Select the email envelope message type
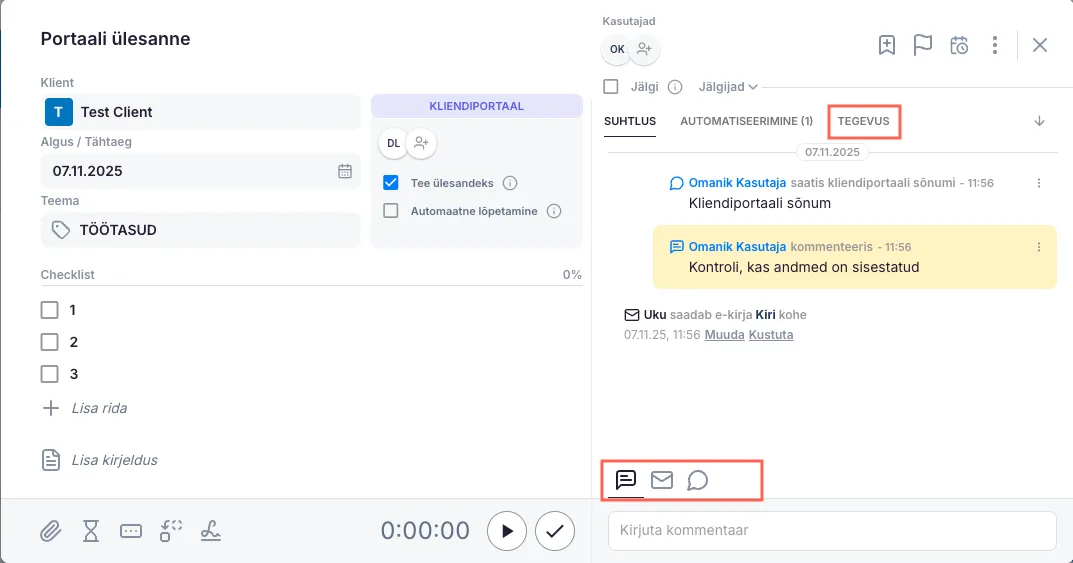The width and height of the screenshot is (1073, 563). click(661, 480)
